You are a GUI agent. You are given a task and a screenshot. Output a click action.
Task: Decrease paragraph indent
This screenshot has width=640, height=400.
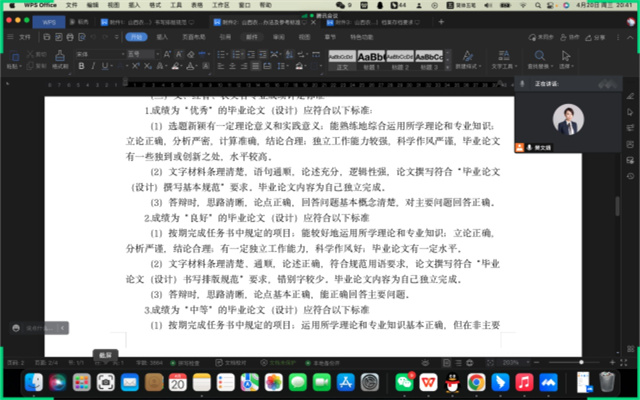pos(251,54)
